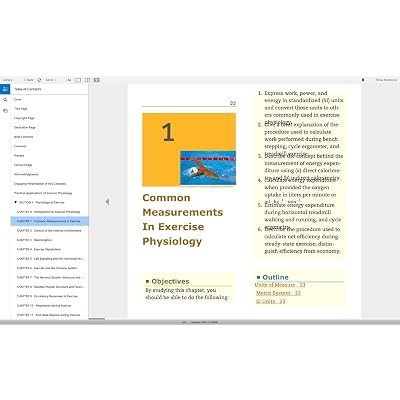Screen dimensions: 400x400
Task: Click the swimmer chapter image
Action: pyautogui.click(x=208, y=168)
